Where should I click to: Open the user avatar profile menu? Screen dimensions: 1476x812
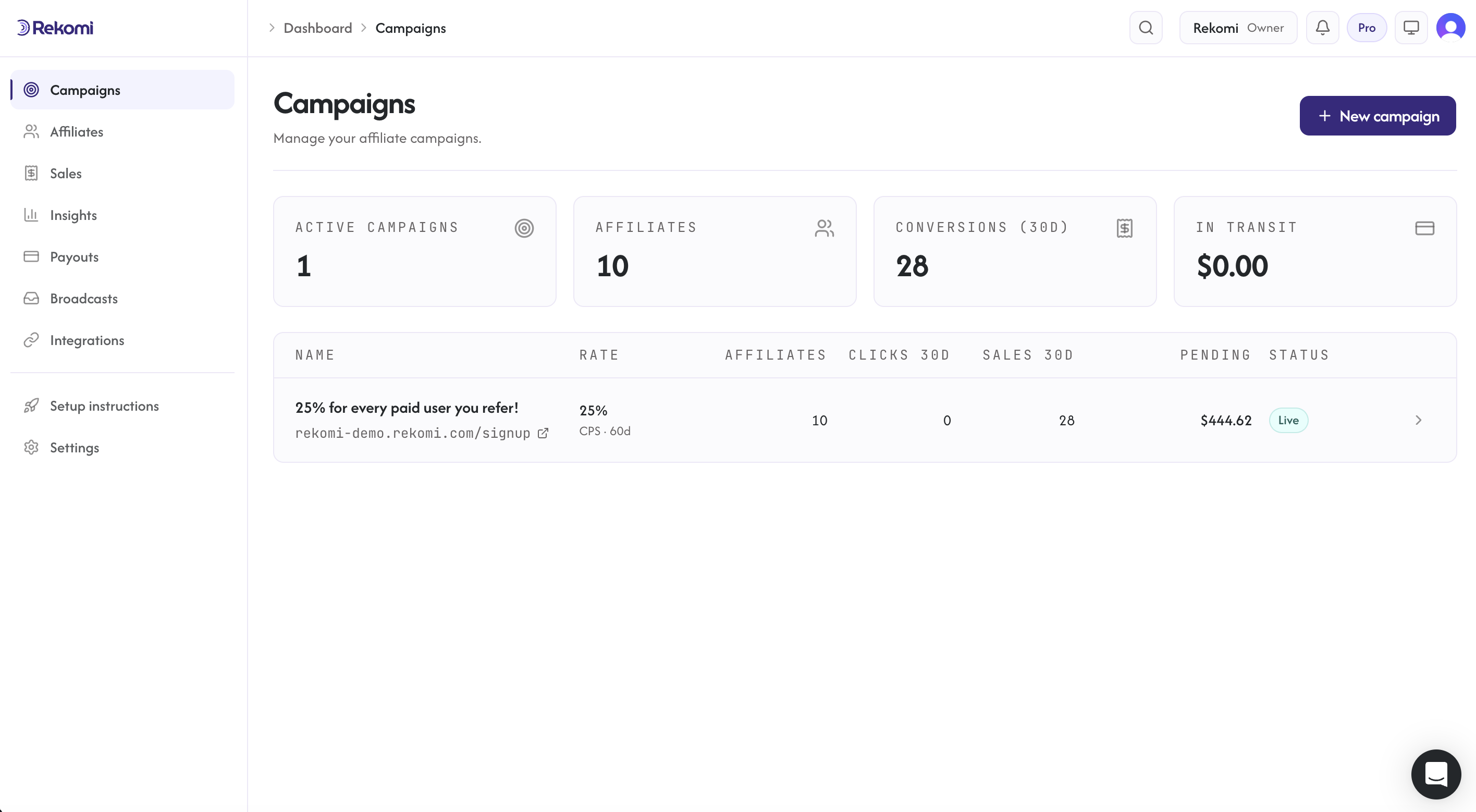(x=1450, y=28)
